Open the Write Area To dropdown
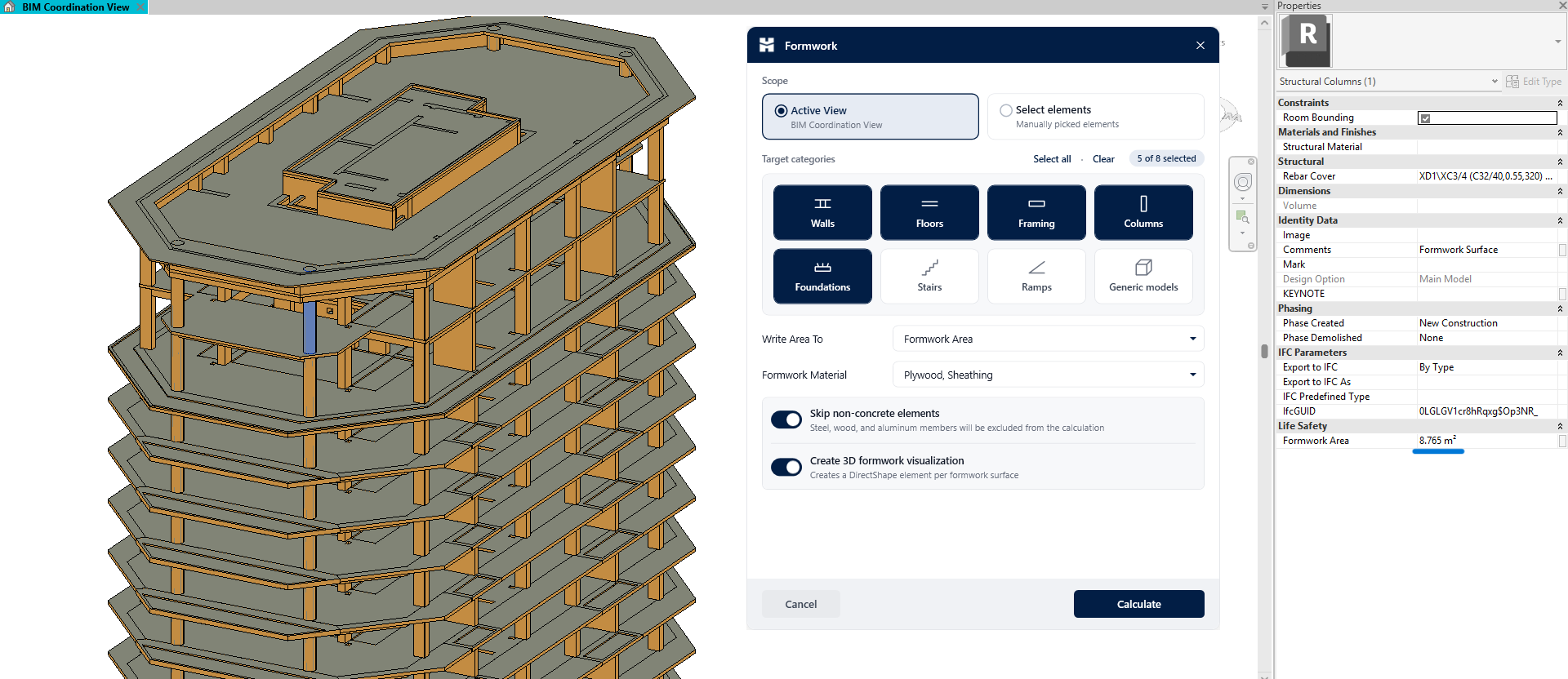 (1049, 339)
